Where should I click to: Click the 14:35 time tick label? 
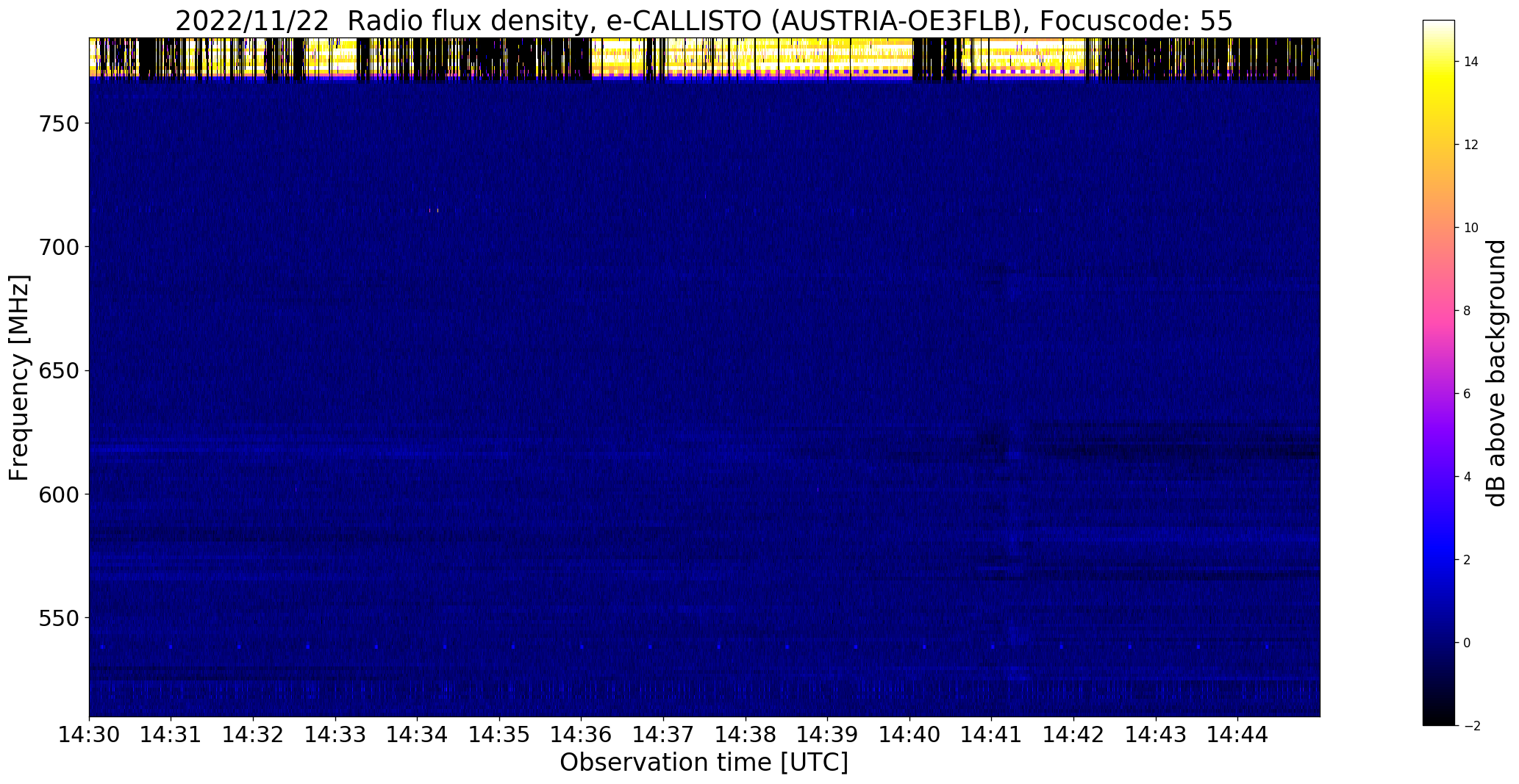click(x=500, y=735)
